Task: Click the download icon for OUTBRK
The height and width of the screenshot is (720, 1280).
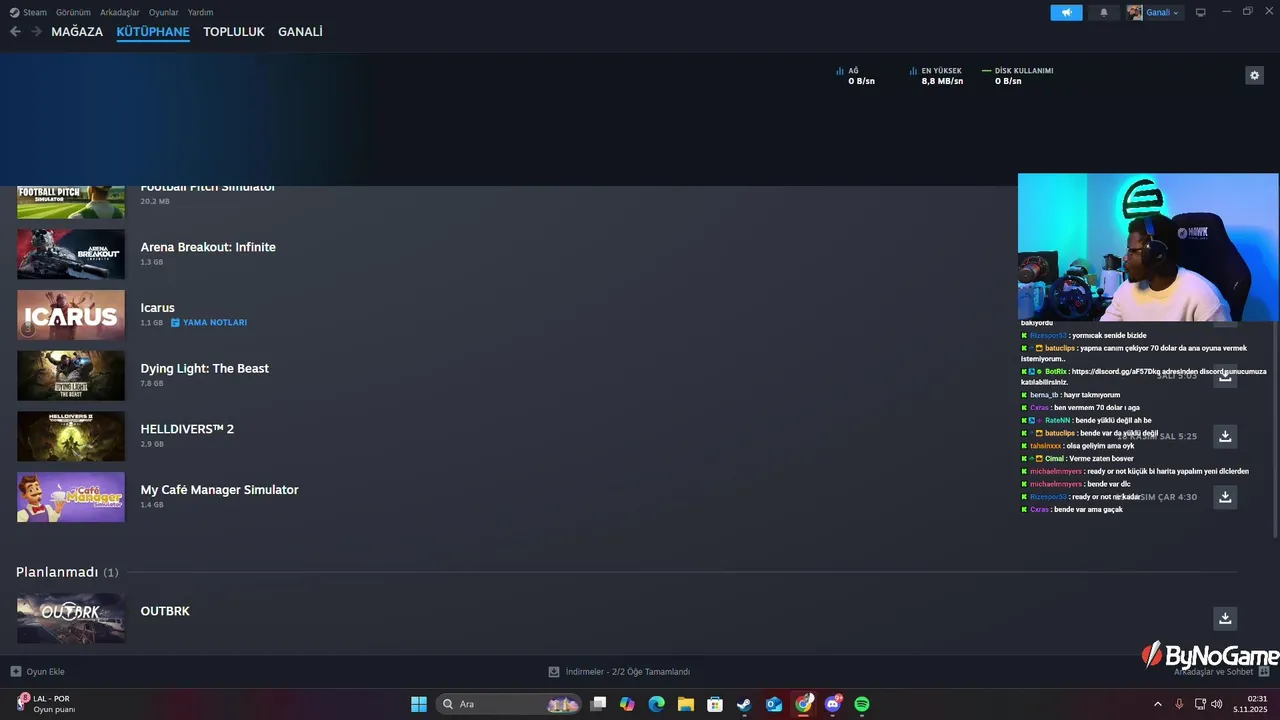Action: coord(1225,618)
